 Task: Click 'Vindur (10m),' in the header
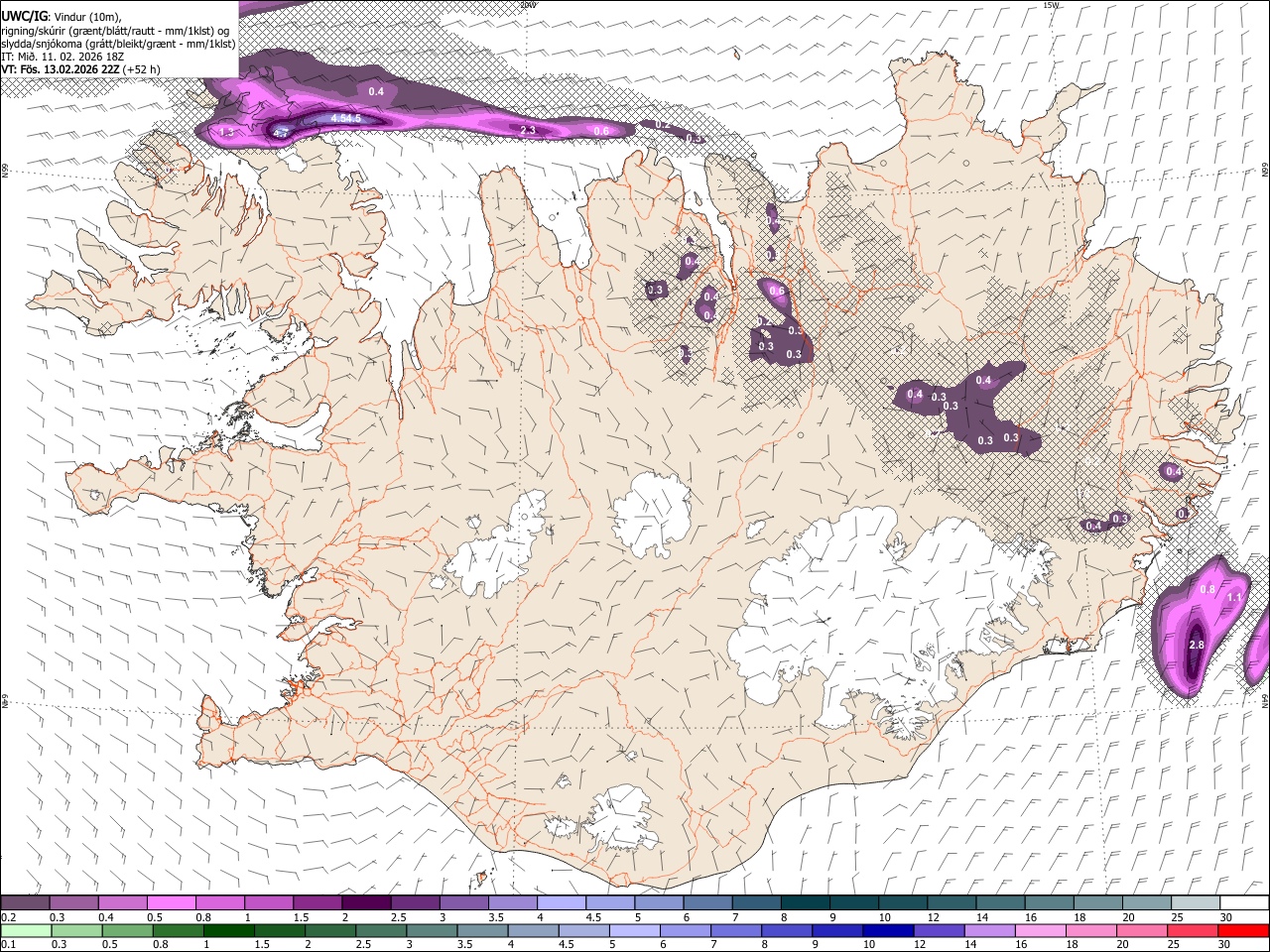pyautogui.click(x=88, y=18)
